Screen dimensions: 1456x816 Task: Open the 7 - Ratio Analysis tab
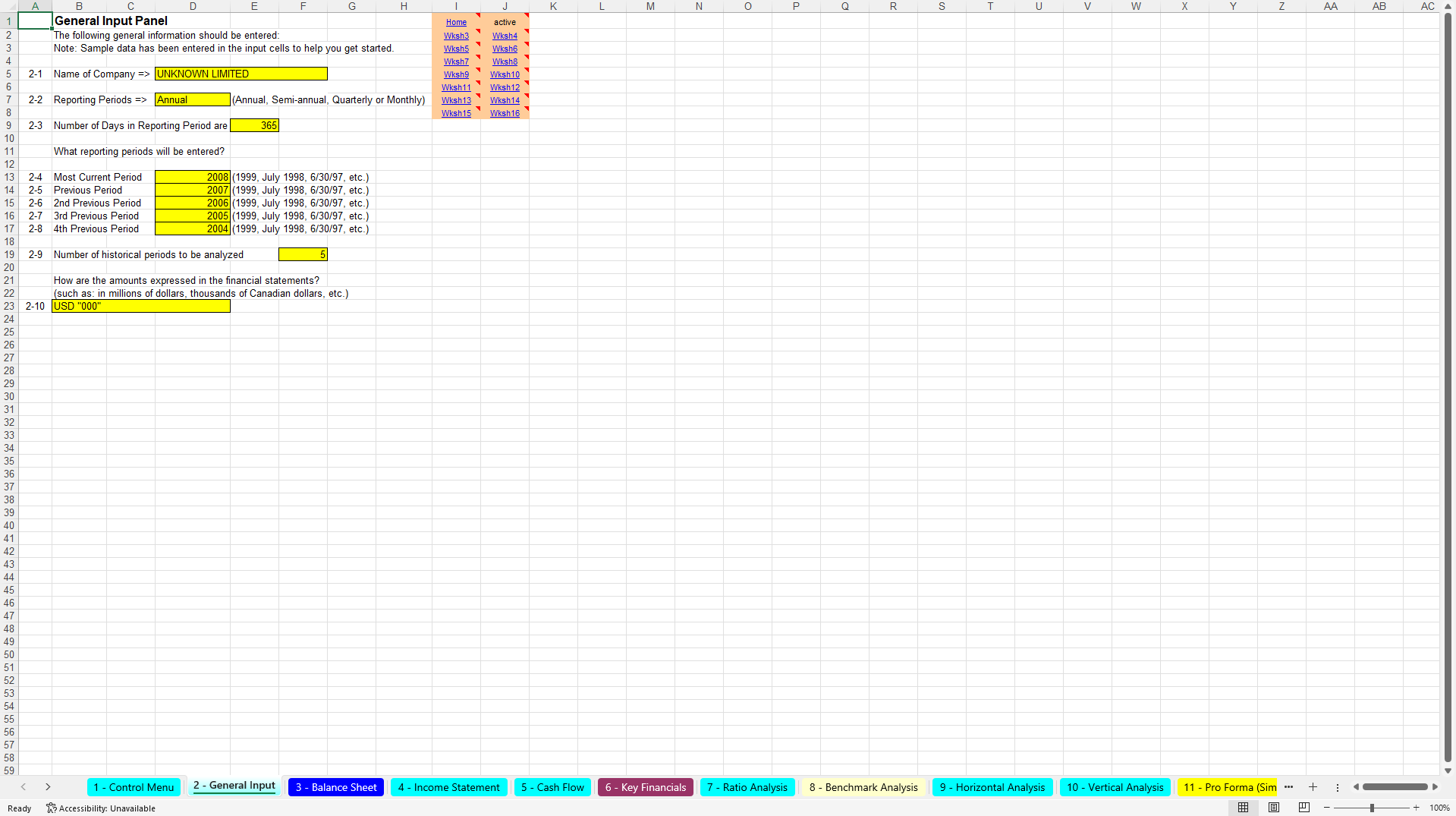(x=747, y=787)
